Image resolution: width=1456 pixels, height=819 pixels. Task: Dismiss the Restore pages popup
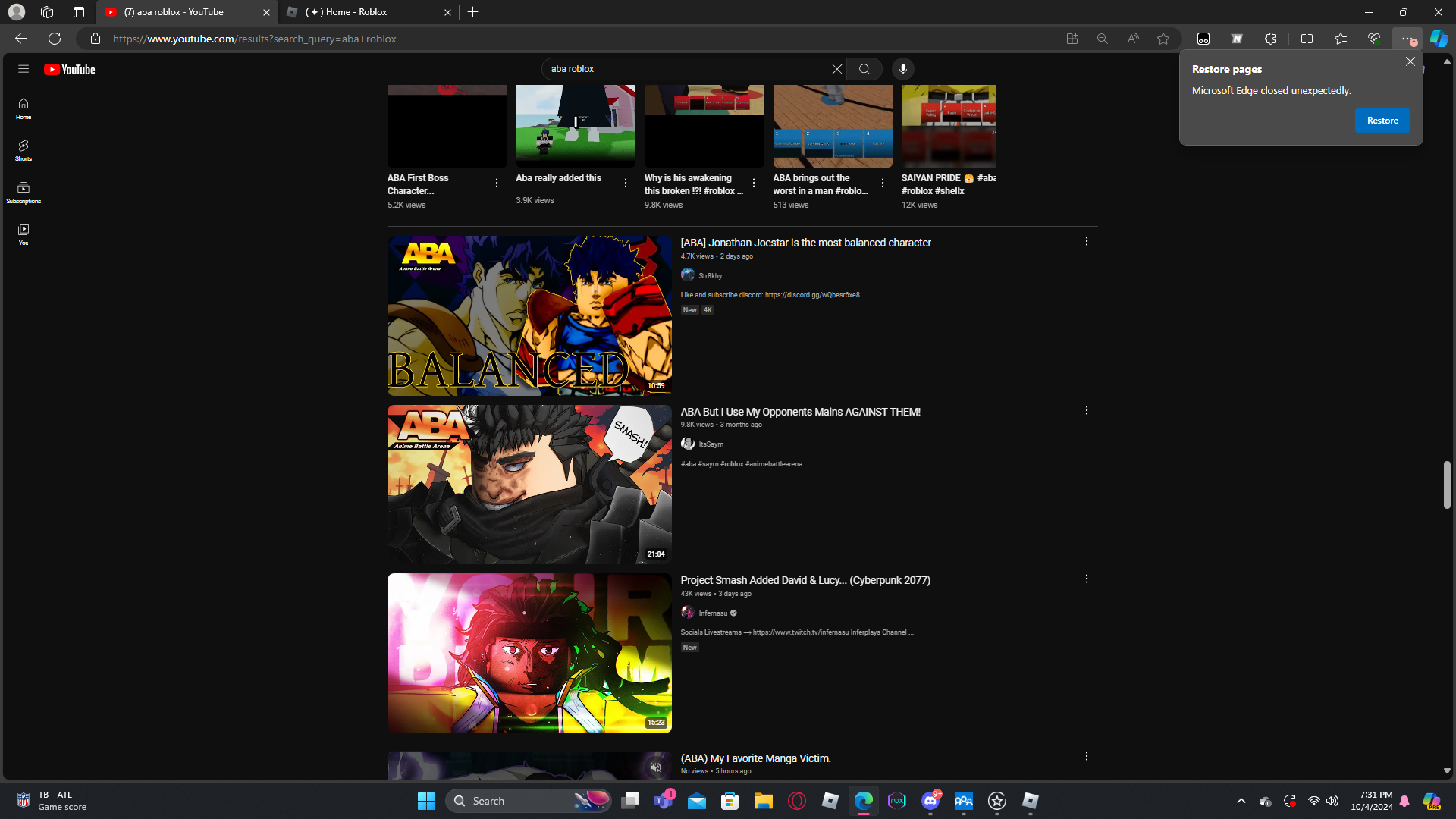pyautogui.click(x=1410, y=61)
